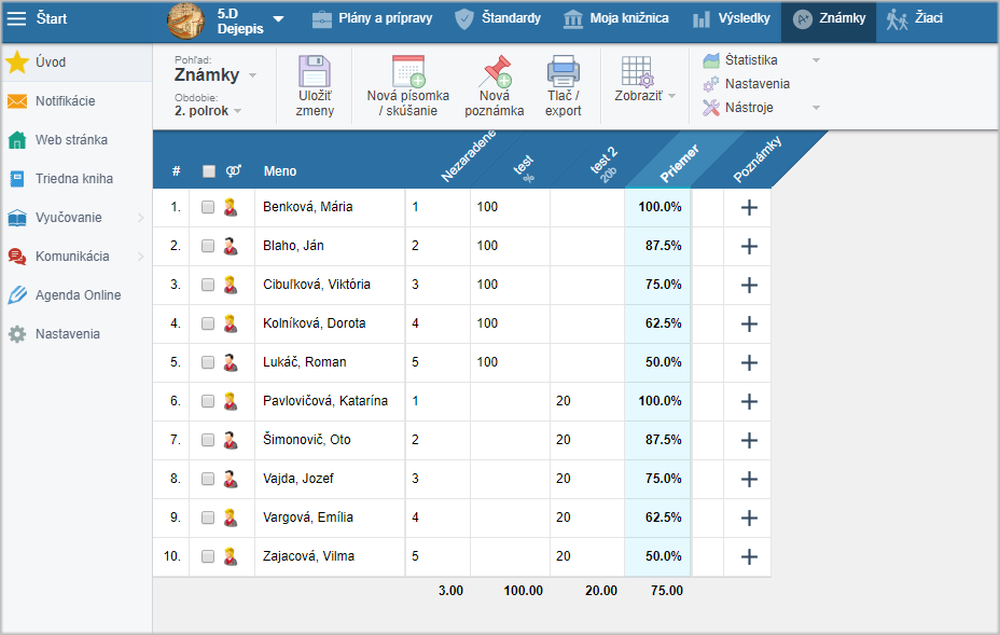This screenshot has height=635, width=1000.
Task: Sort by the Meno column header
Action: click(x=280, y=171)
